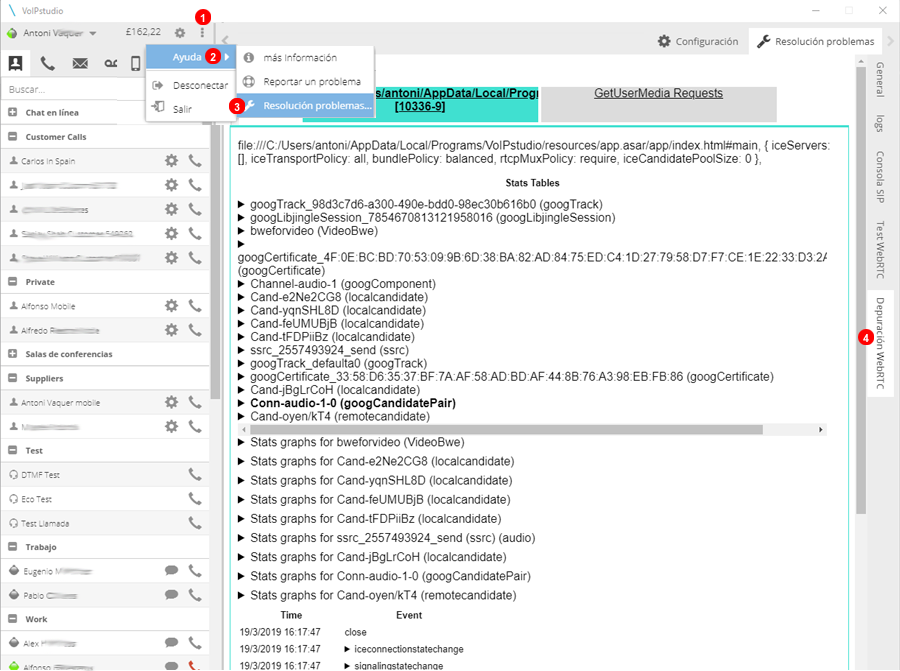The width and height of the screenshot is (900, 671).
Task: Click the gear icon beside the £162,22 balance
Action: coord(181,31)
